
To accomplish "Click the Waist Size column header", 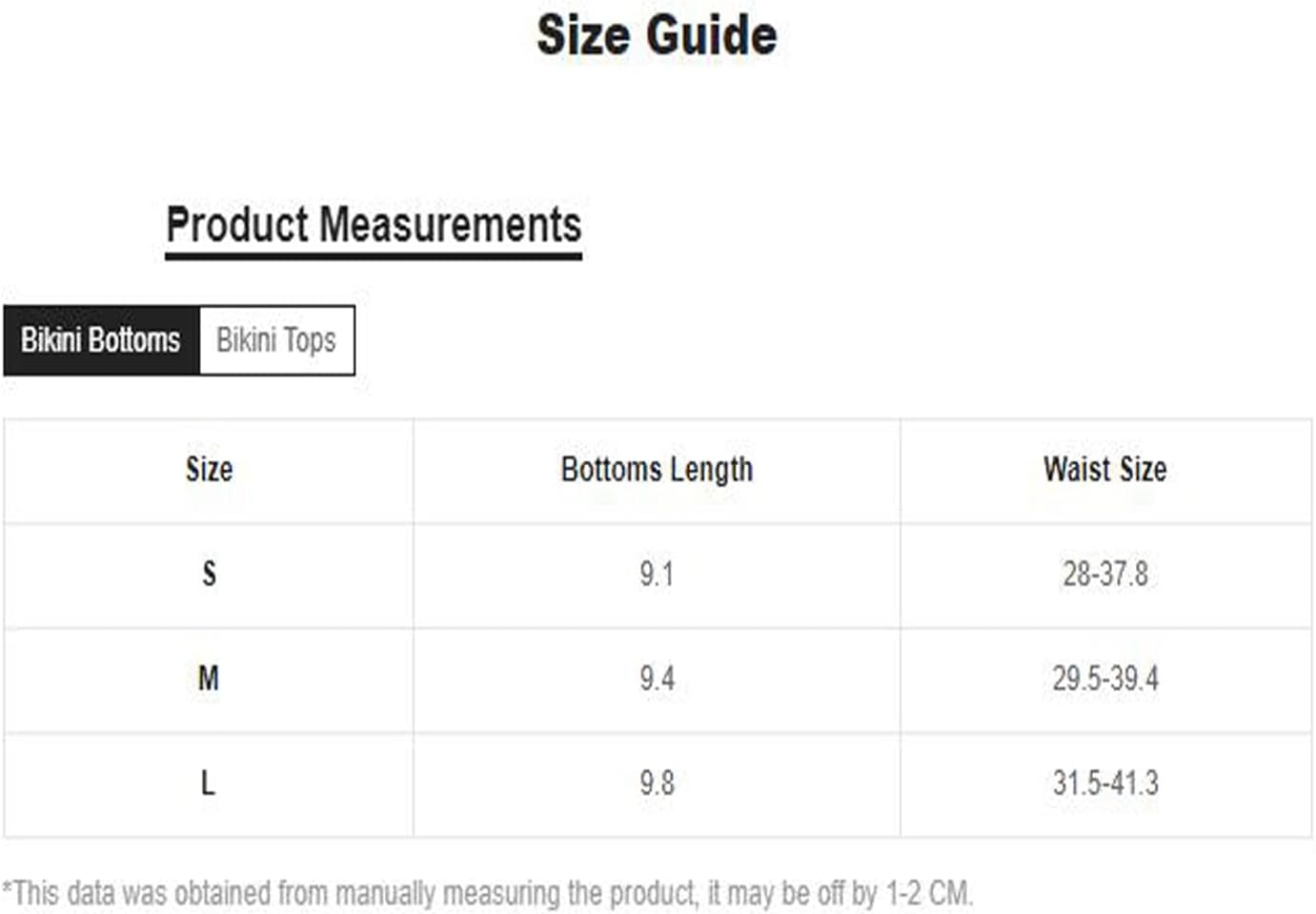I will click(x=1104, y=470).
